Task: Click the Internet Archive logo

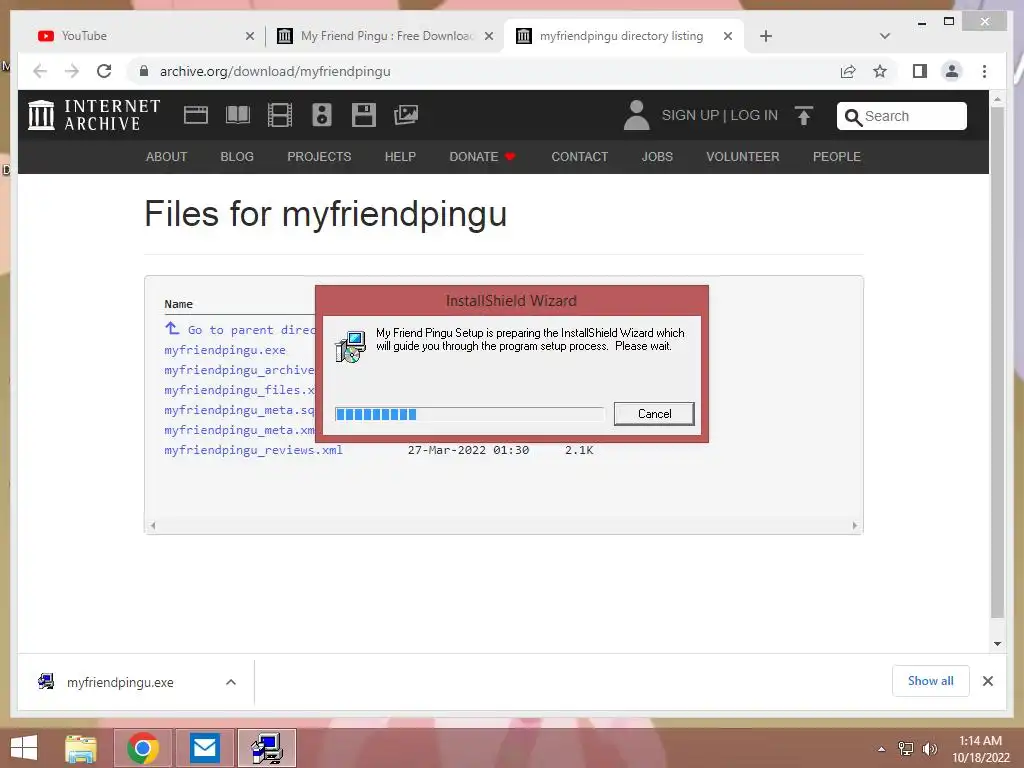Action: [94, 115]
